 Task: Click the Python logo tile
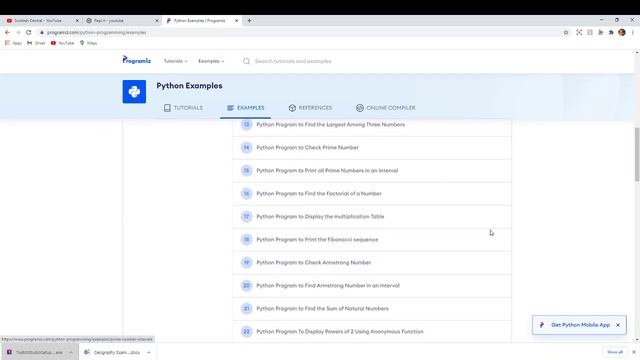pyautogui.click(x=134, y=91)
